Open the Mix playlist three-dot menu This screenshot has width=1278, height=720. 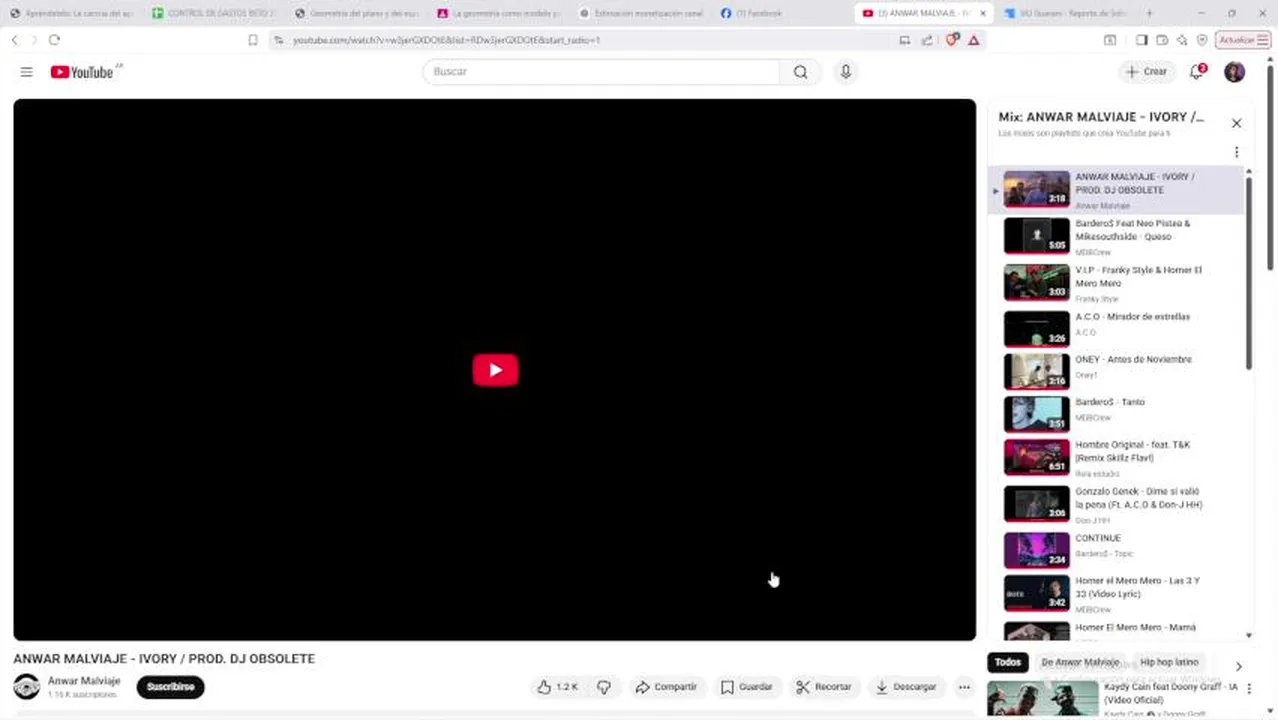point(1236,152)
